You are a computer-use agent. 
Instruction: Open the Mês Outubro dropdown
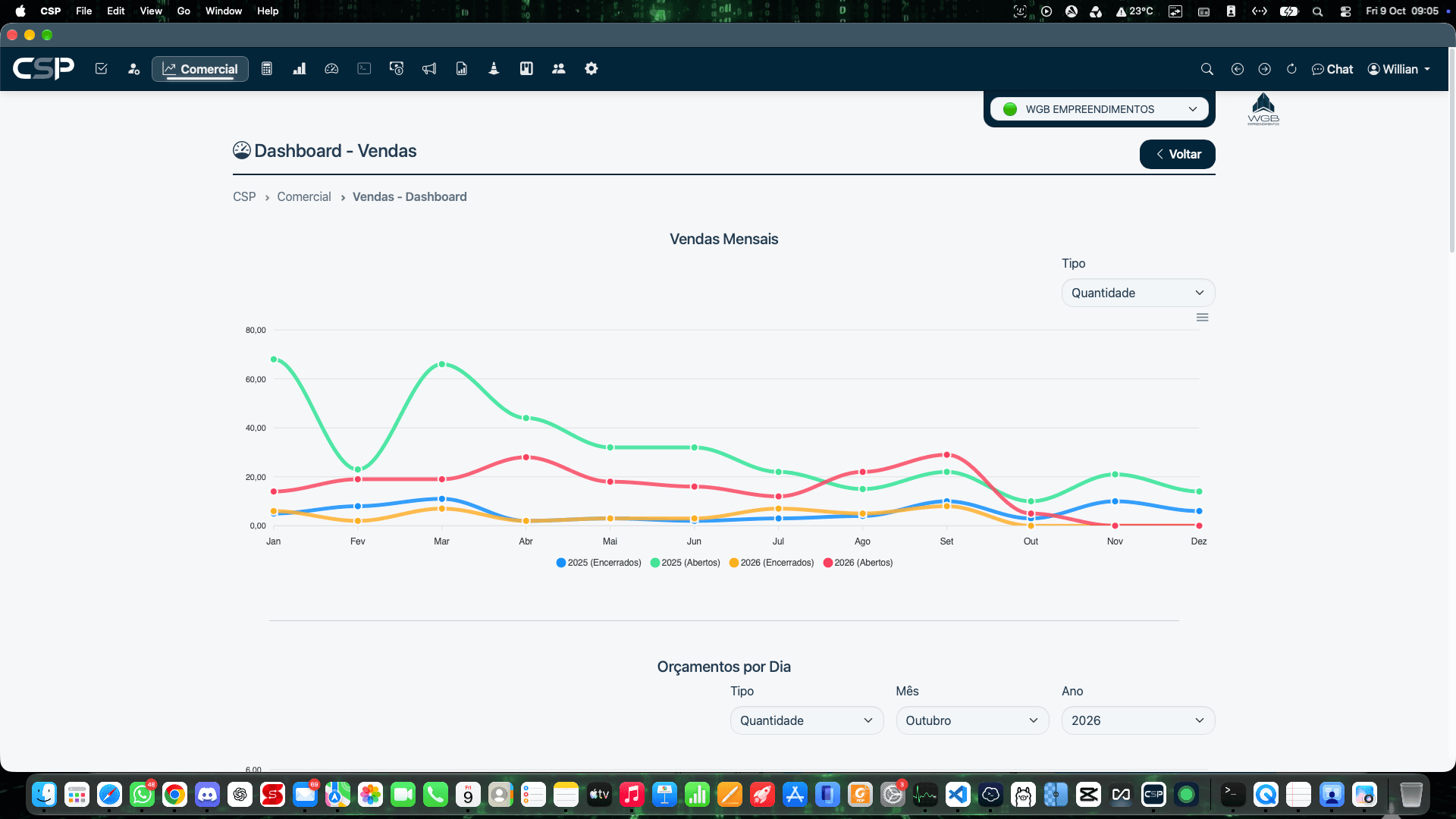972,720
